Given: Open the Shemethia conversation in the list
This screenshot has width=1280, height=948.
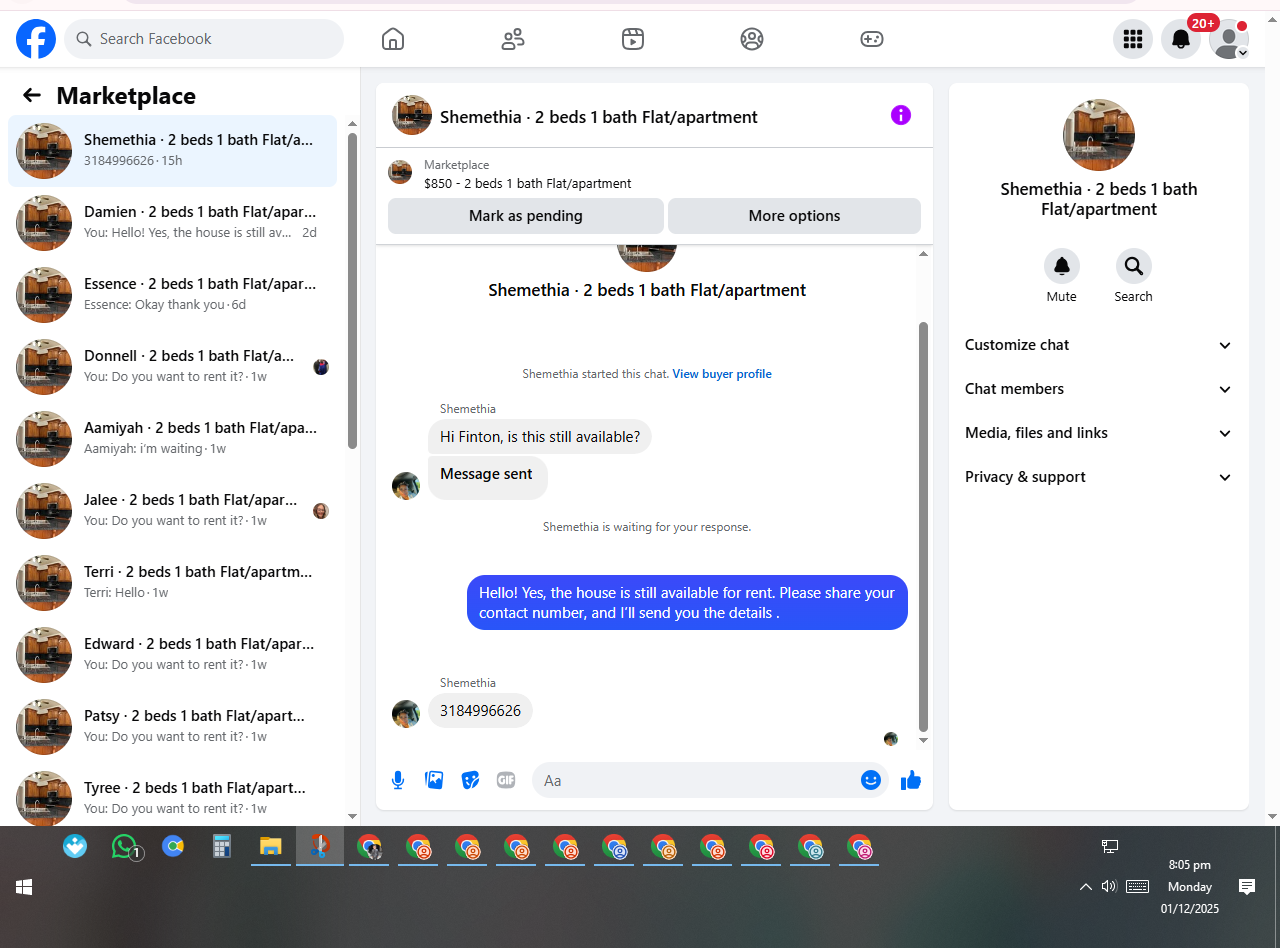Looking at the screenshot, I should (x=172, y=151).
